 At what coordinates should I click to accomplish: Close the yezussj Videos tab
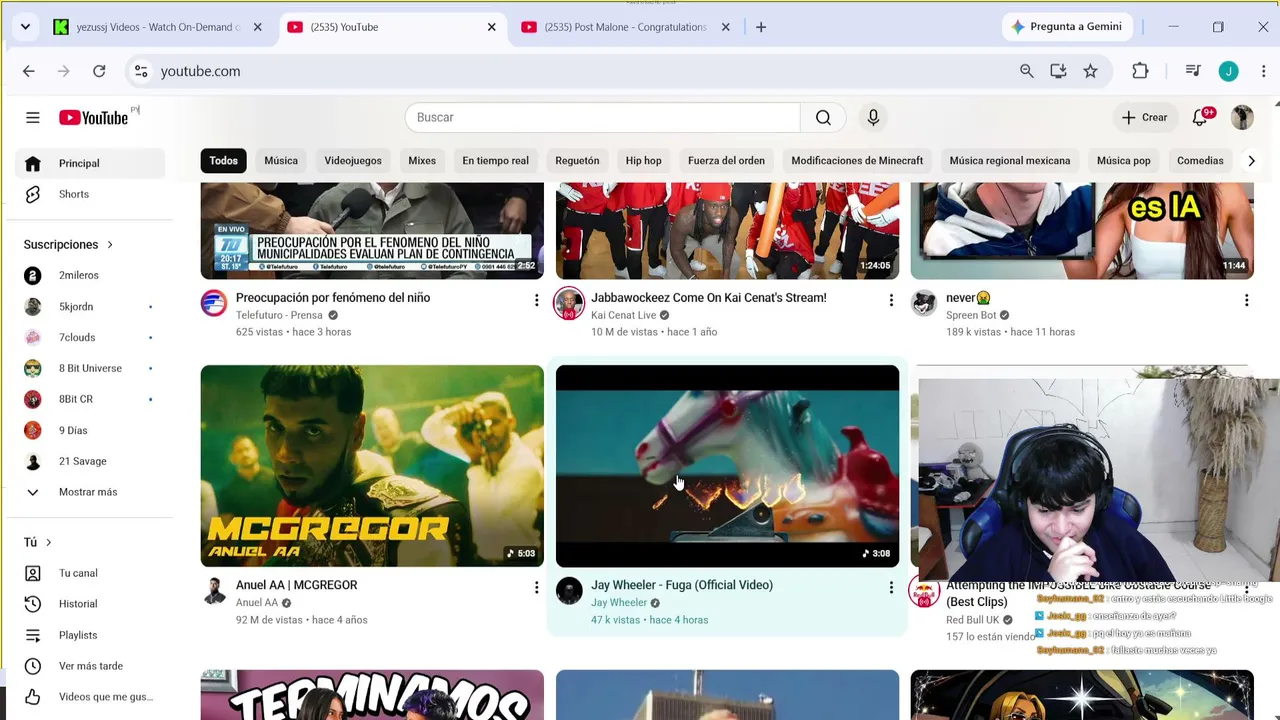click(x=257, y=27)
